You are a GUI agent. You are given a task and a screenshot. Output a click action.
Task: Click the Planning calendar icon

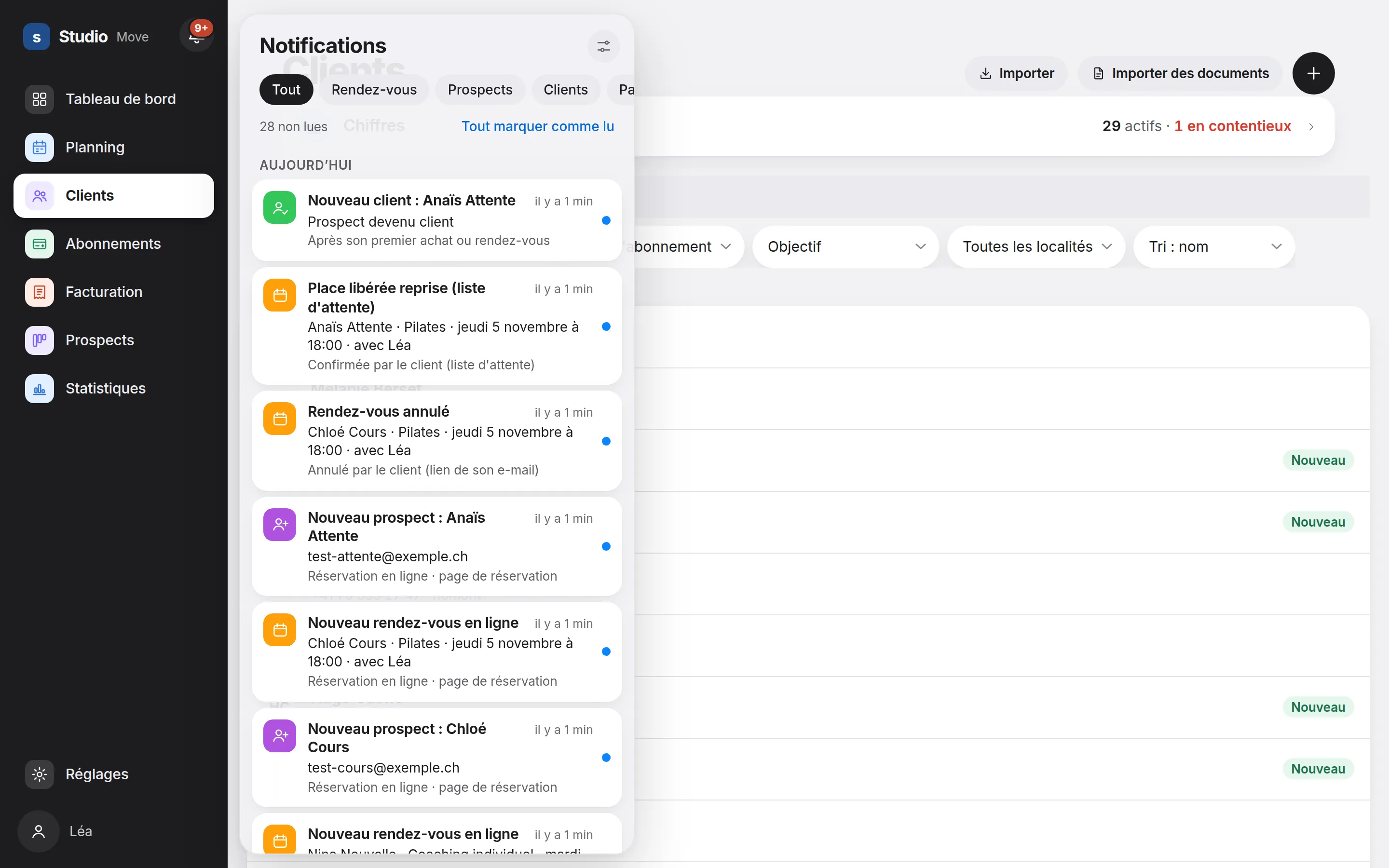pos(40,147)
